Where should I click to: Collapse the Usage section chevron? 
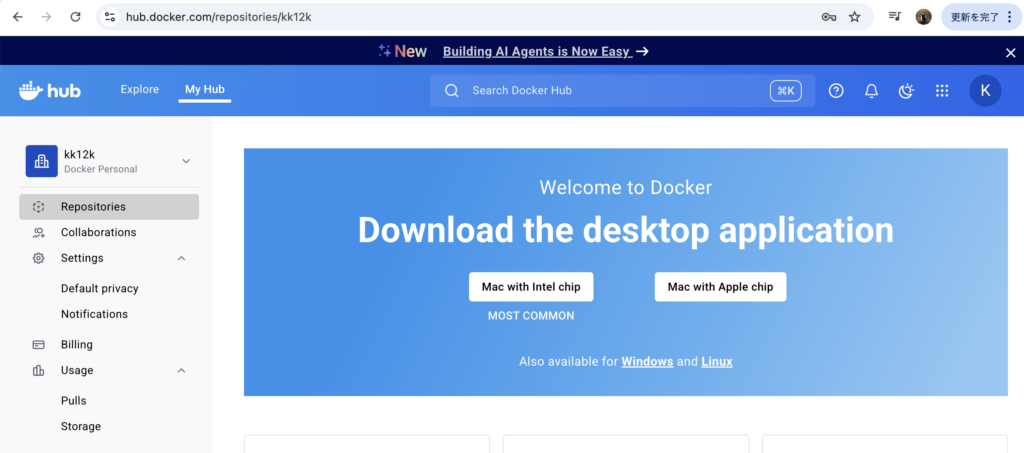tap(182, 371)
